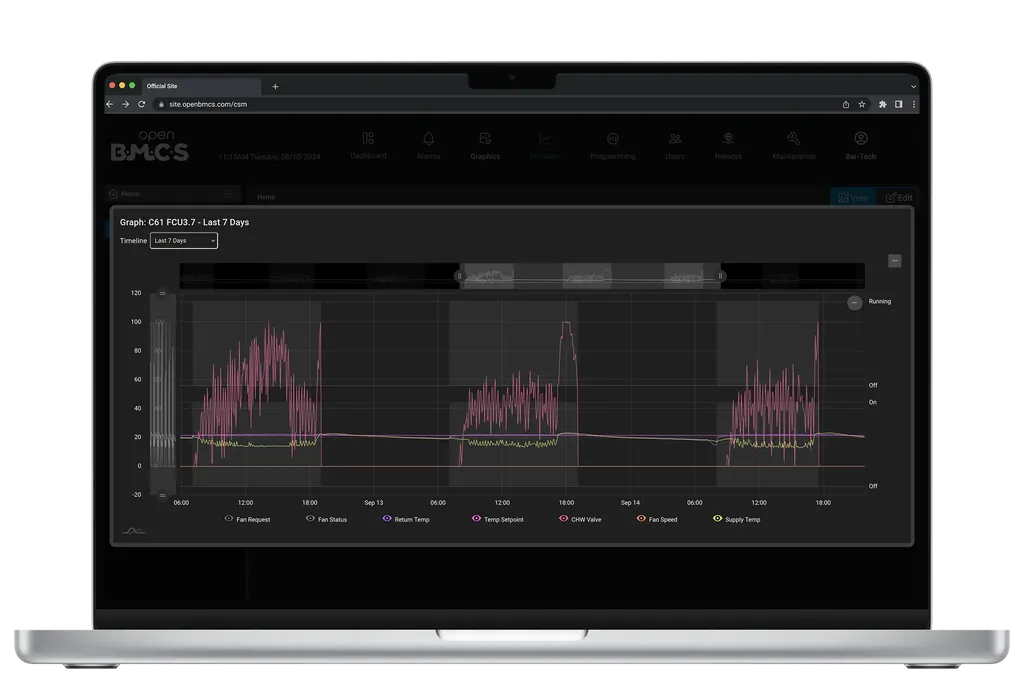The width and height of the screenshot is (1024, 675).
Task: Click the collapse button at graph top right
Action: (895, 261)
